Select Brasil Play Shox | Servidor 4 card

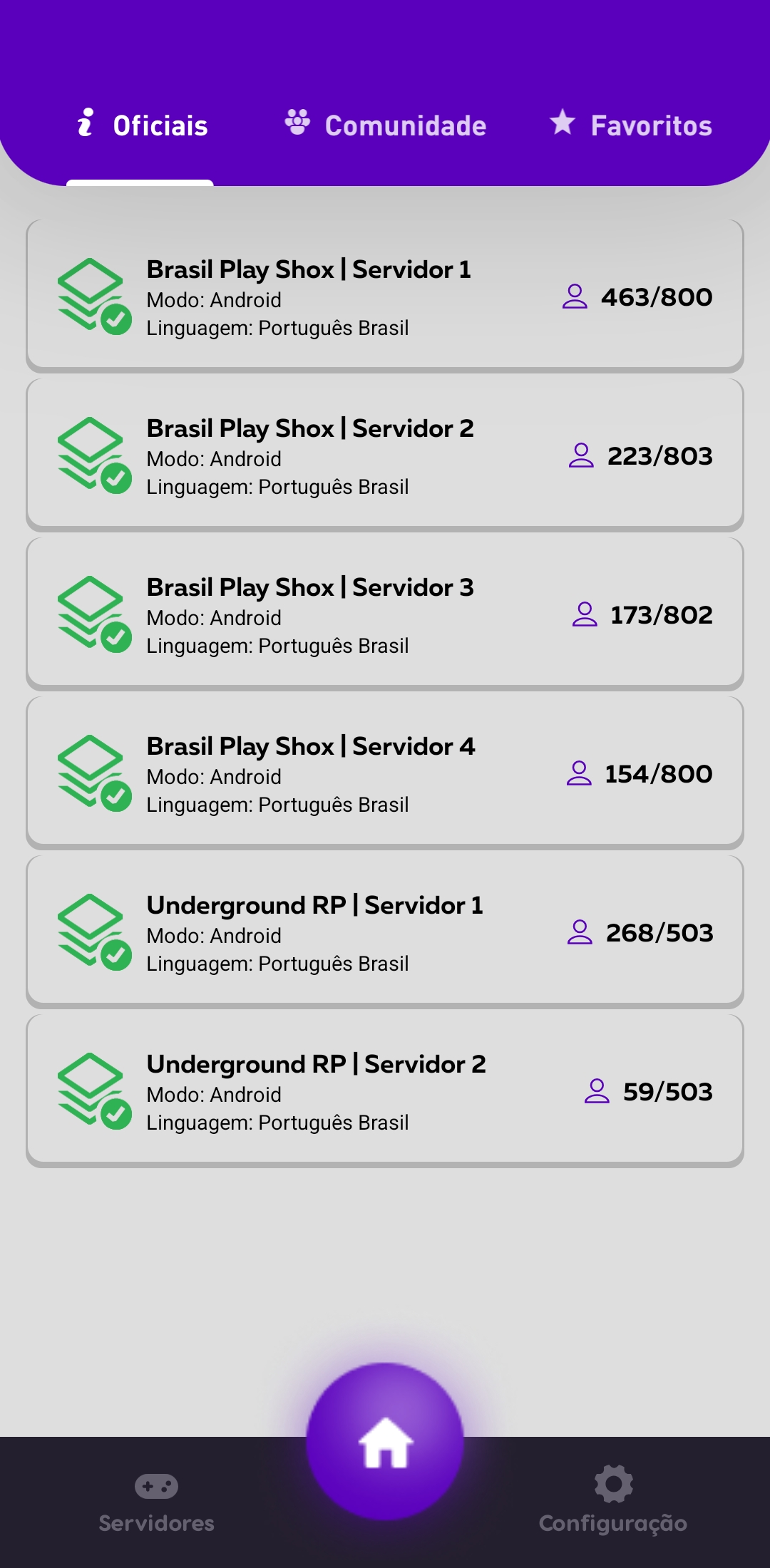(x=385, y=773)
